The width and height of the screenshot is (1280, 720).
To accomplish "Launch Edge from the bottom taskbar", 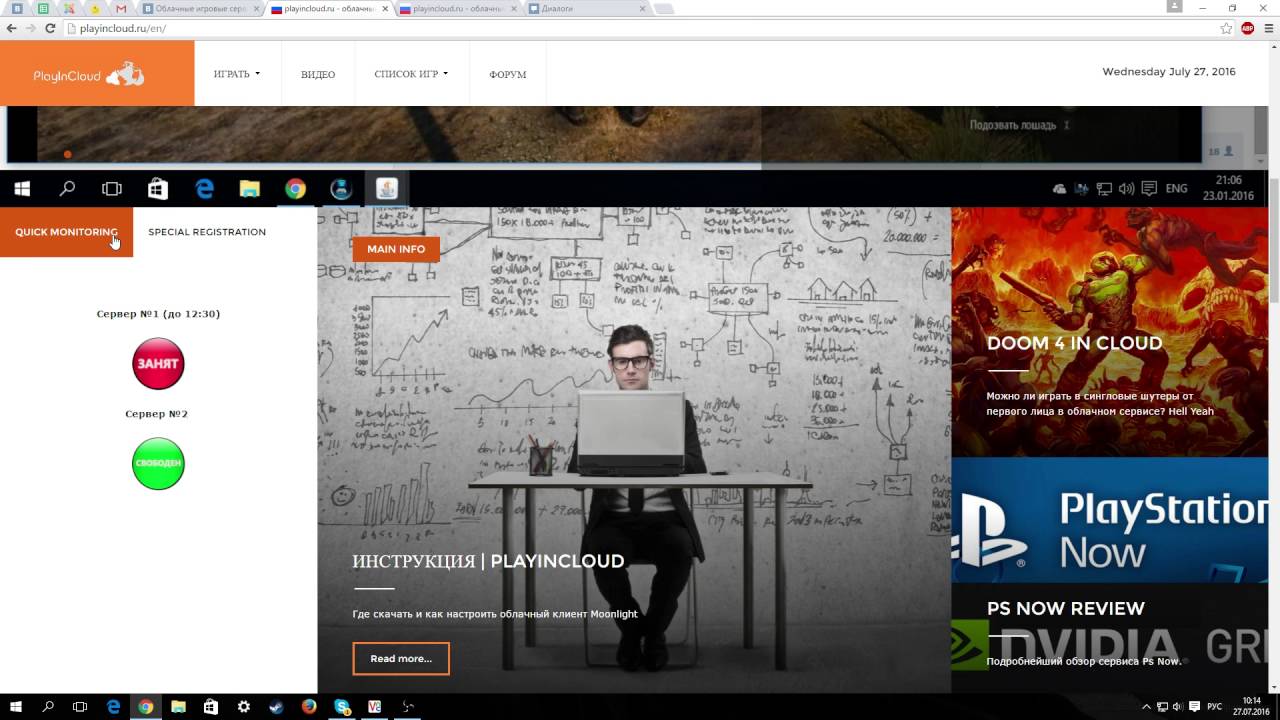I will click(x=113, y=706).
